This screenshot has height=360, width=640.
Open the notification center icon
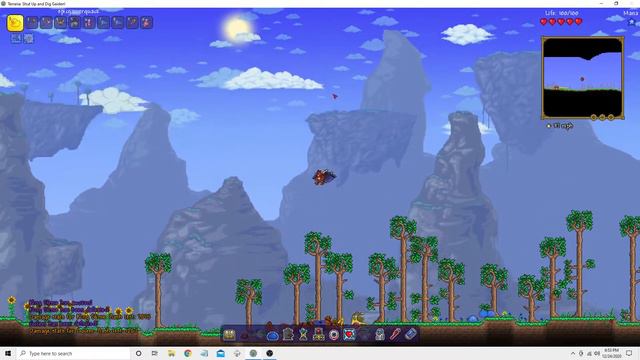(x=629, y=353)
